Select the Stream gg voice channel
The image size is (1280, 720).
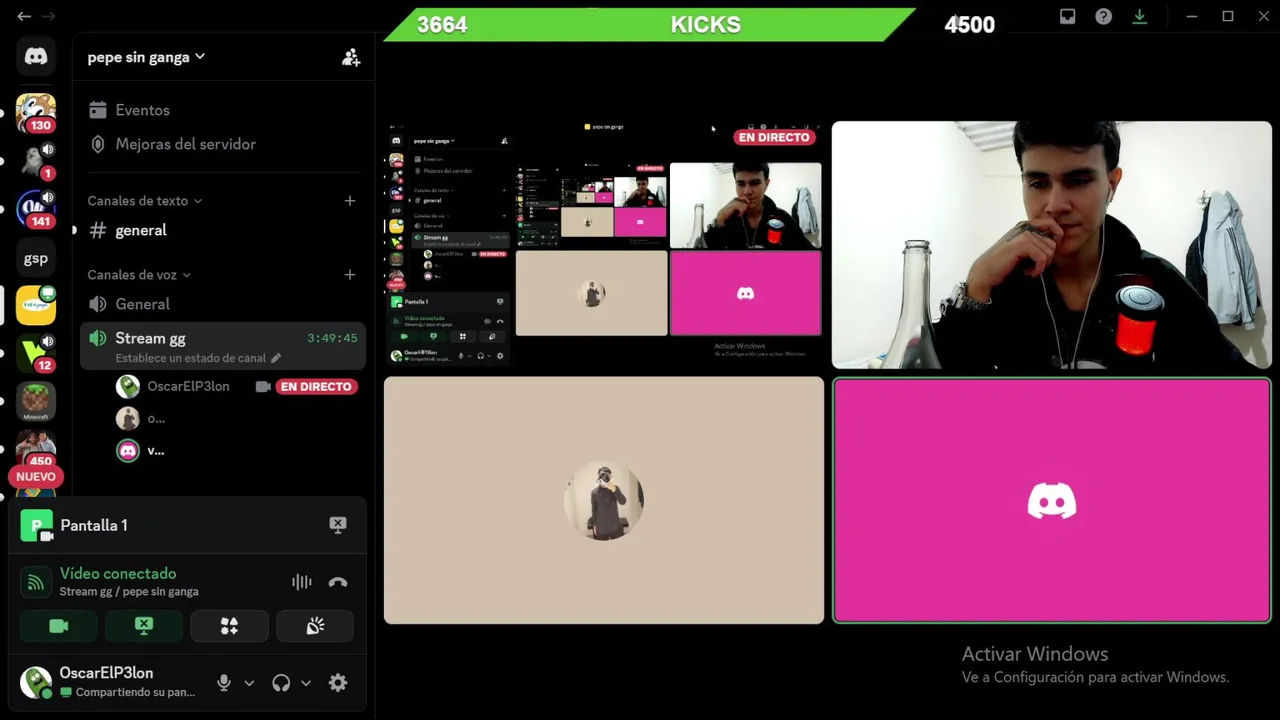point(221,345)
